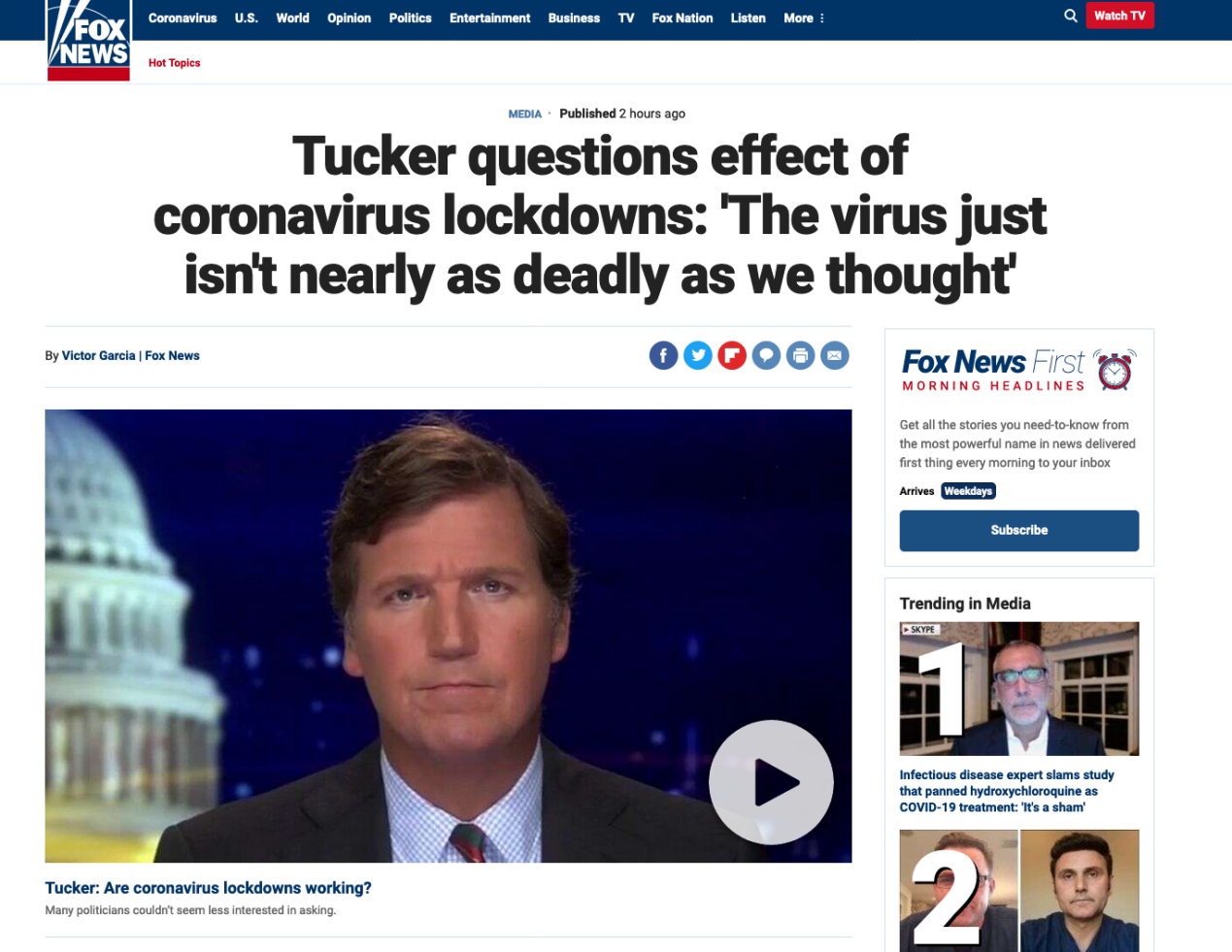
Task: Email the article with envelope icon
Action: 835,356
